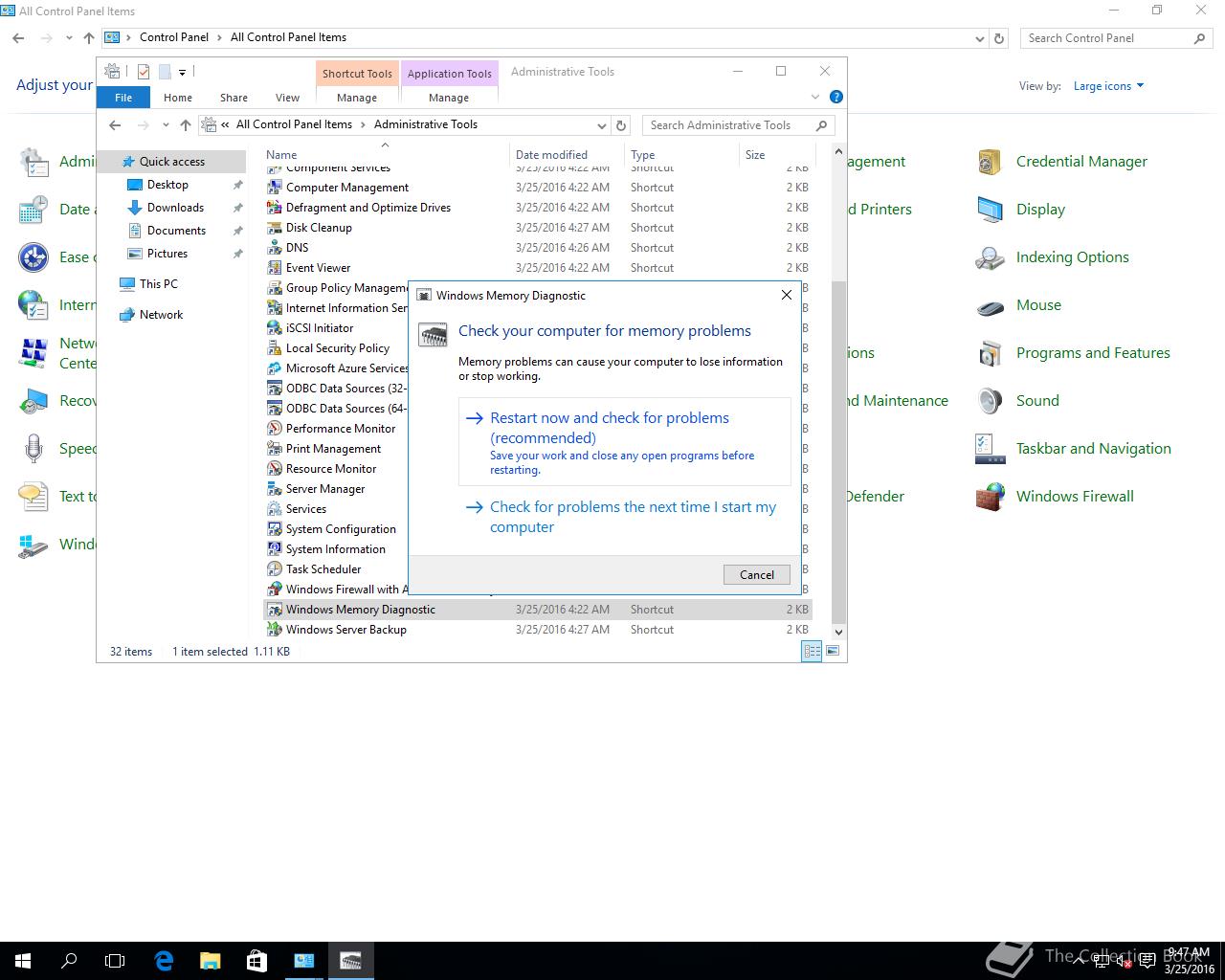Go up one level in Administrative Tools
The image size is (1225, 980).
186,125
